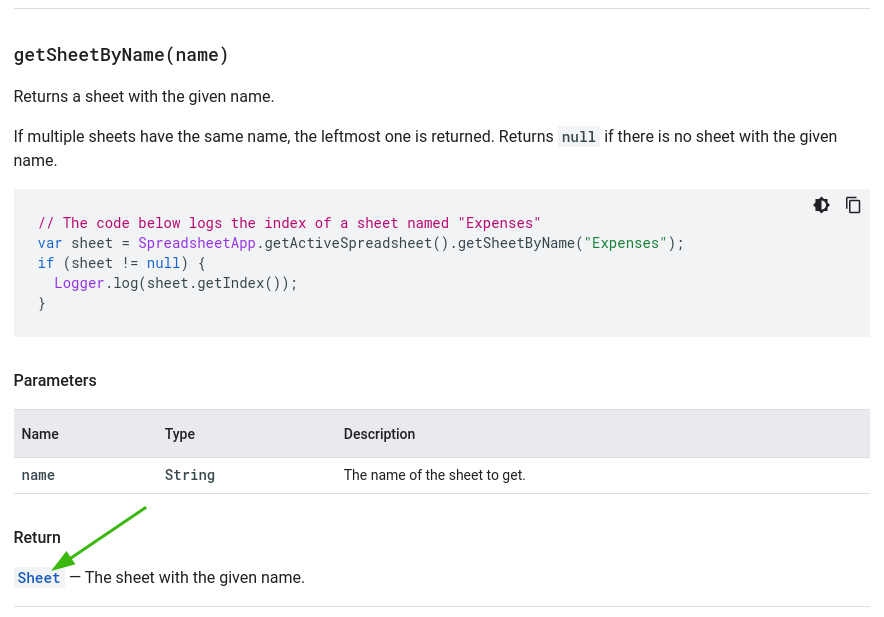Screen dimensions: 884x617
Task: Click the Description column header
Action: (x=379, y=434)
